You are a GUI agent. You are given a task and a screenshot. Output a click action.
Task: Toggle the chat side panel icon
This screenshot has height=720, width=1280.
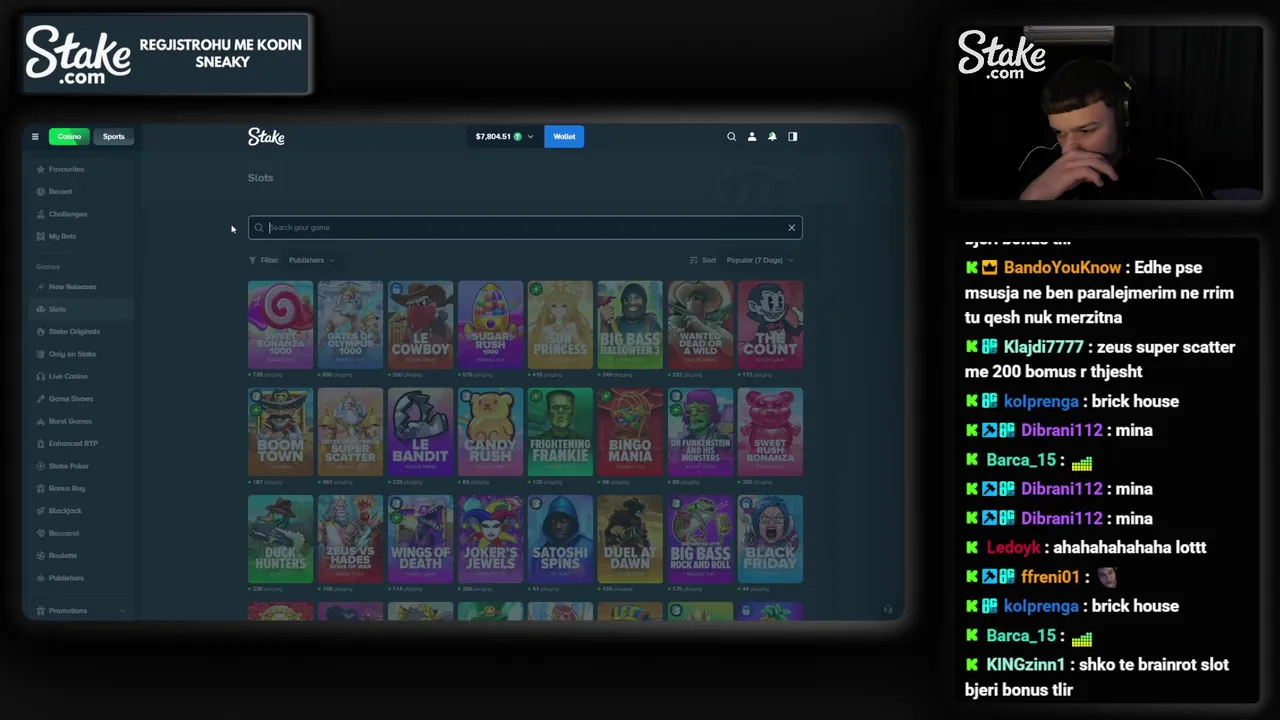(x=793, y=137)
